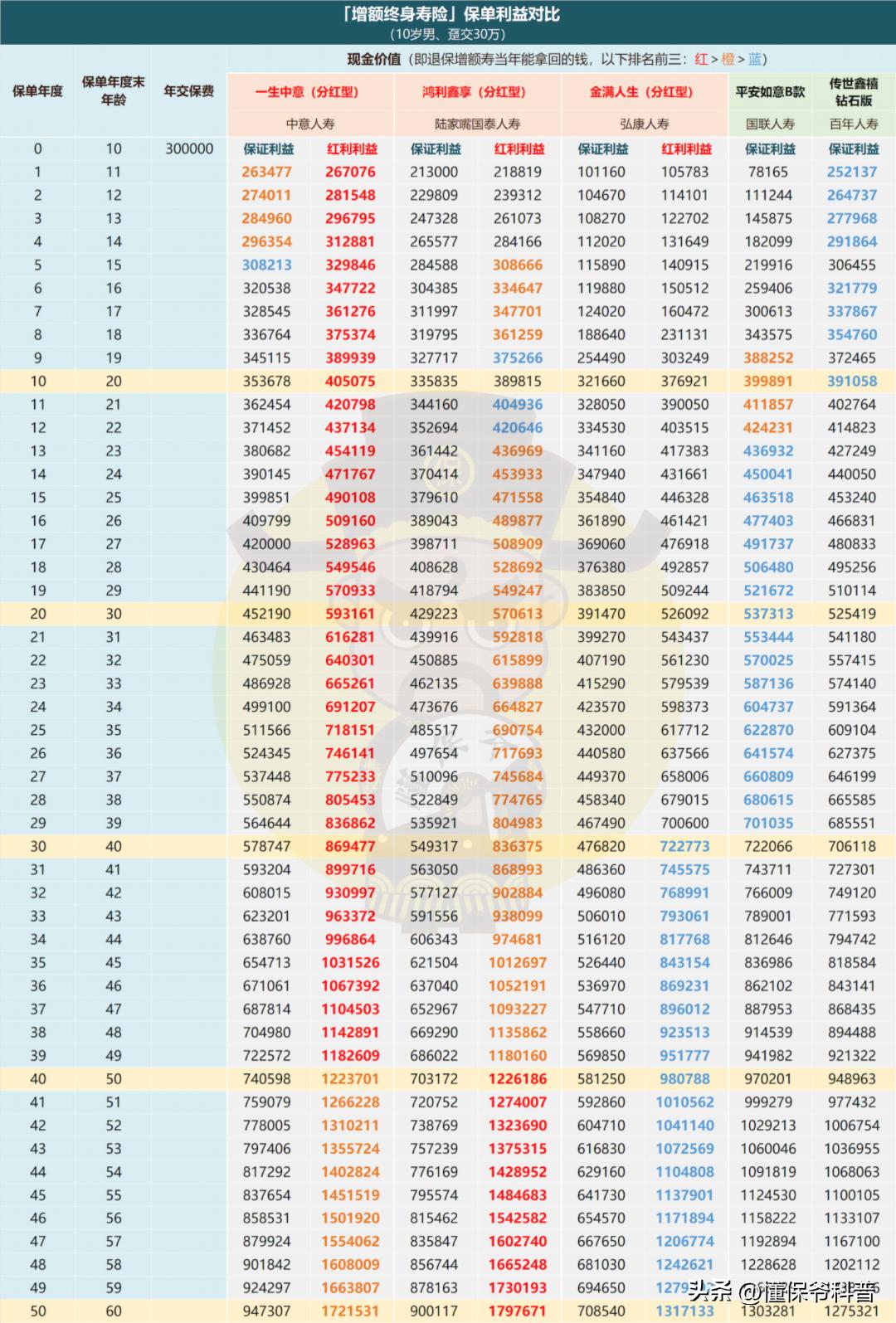
Task: Click the value 1275321
Action: pyautogui.click(x=852, y=1311)
